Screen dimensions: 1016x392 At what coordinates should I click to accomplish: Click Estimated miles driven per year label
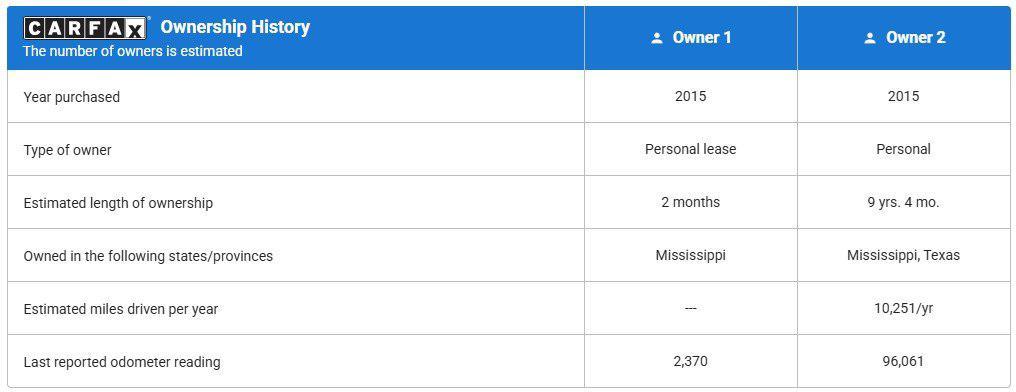(x=121, y=309)
